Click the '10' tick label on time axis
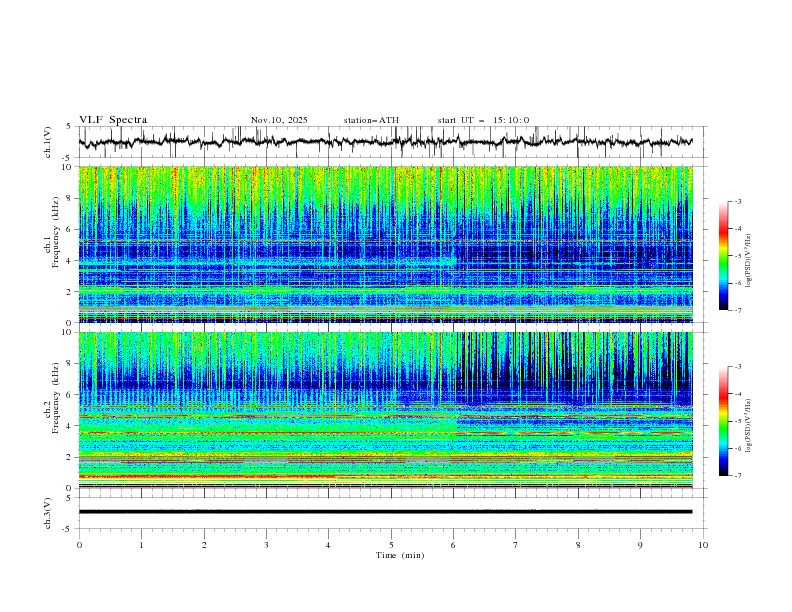 [703, 545]
